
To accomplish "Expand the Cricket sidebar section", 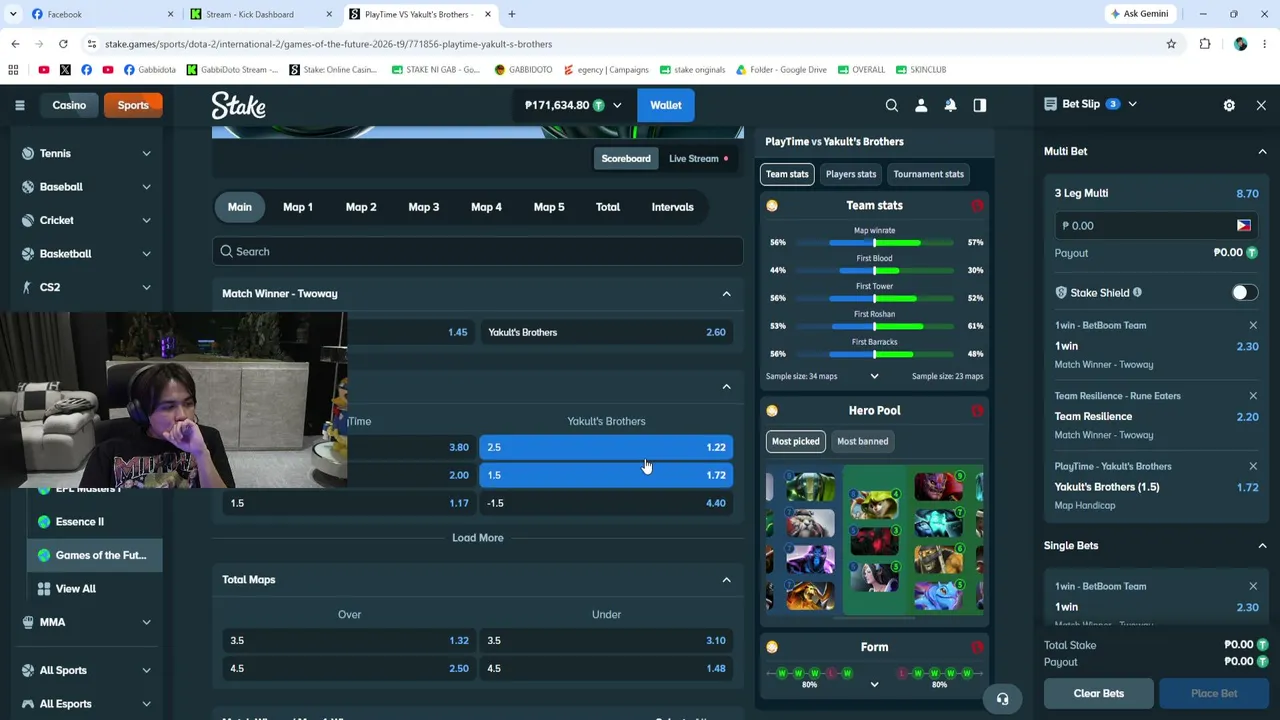I will 146,220.
